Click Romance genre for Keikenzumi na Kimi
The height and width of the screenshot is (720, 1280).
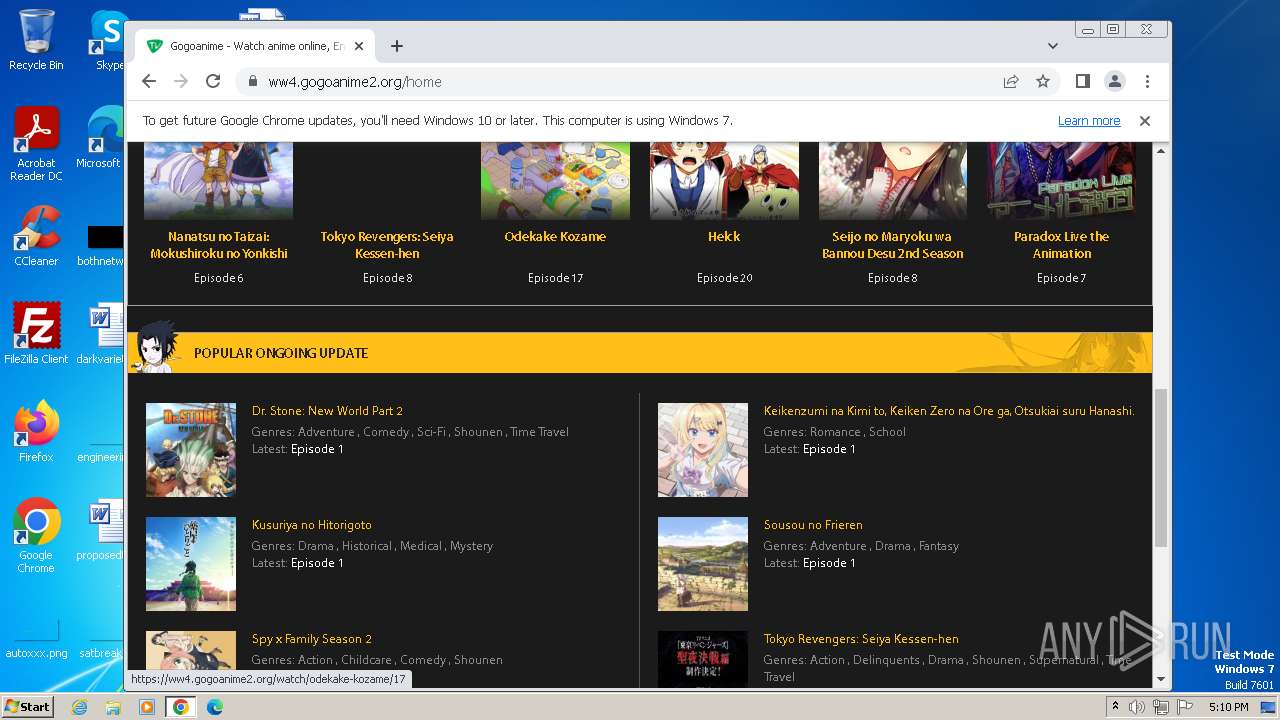click(x=835, y=432)
